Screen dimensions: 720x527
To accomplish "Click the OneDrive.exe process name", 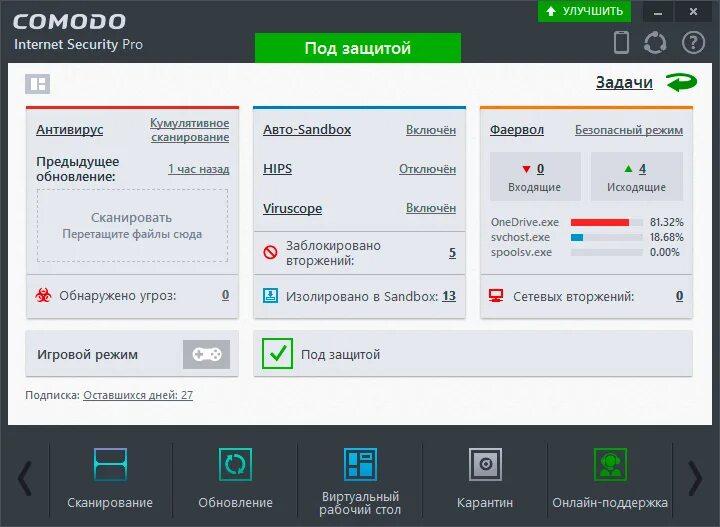I will [x=525, y=222].
